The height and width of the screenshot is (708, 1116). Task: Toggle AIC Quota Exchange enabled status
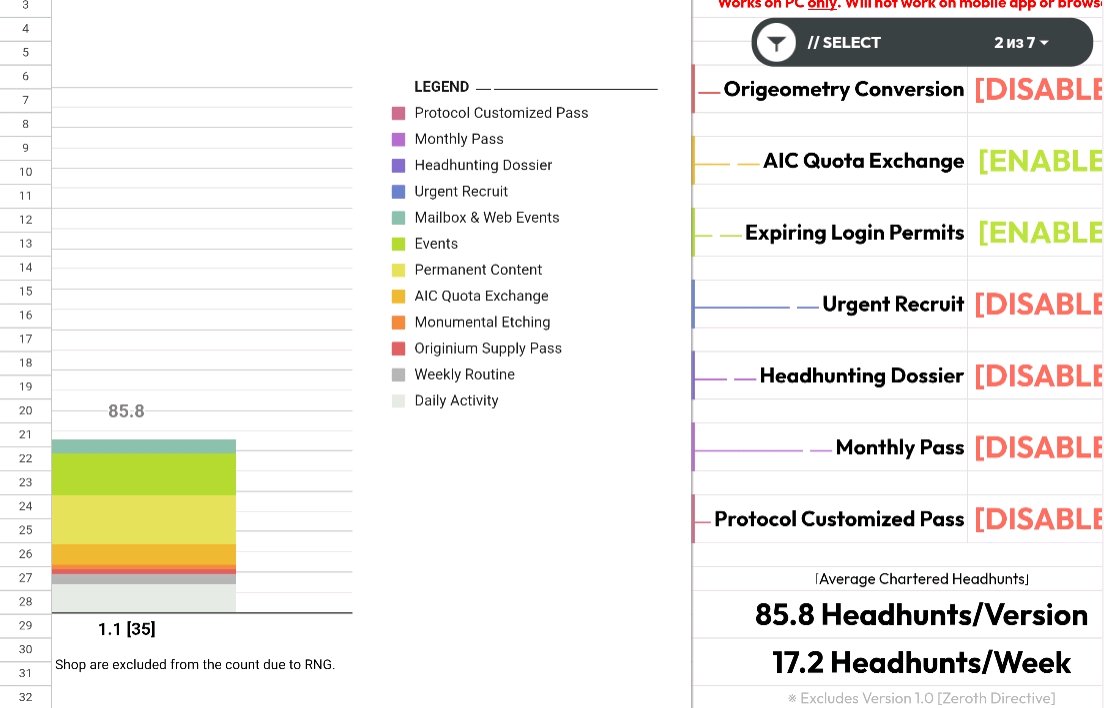[1040, 162]
